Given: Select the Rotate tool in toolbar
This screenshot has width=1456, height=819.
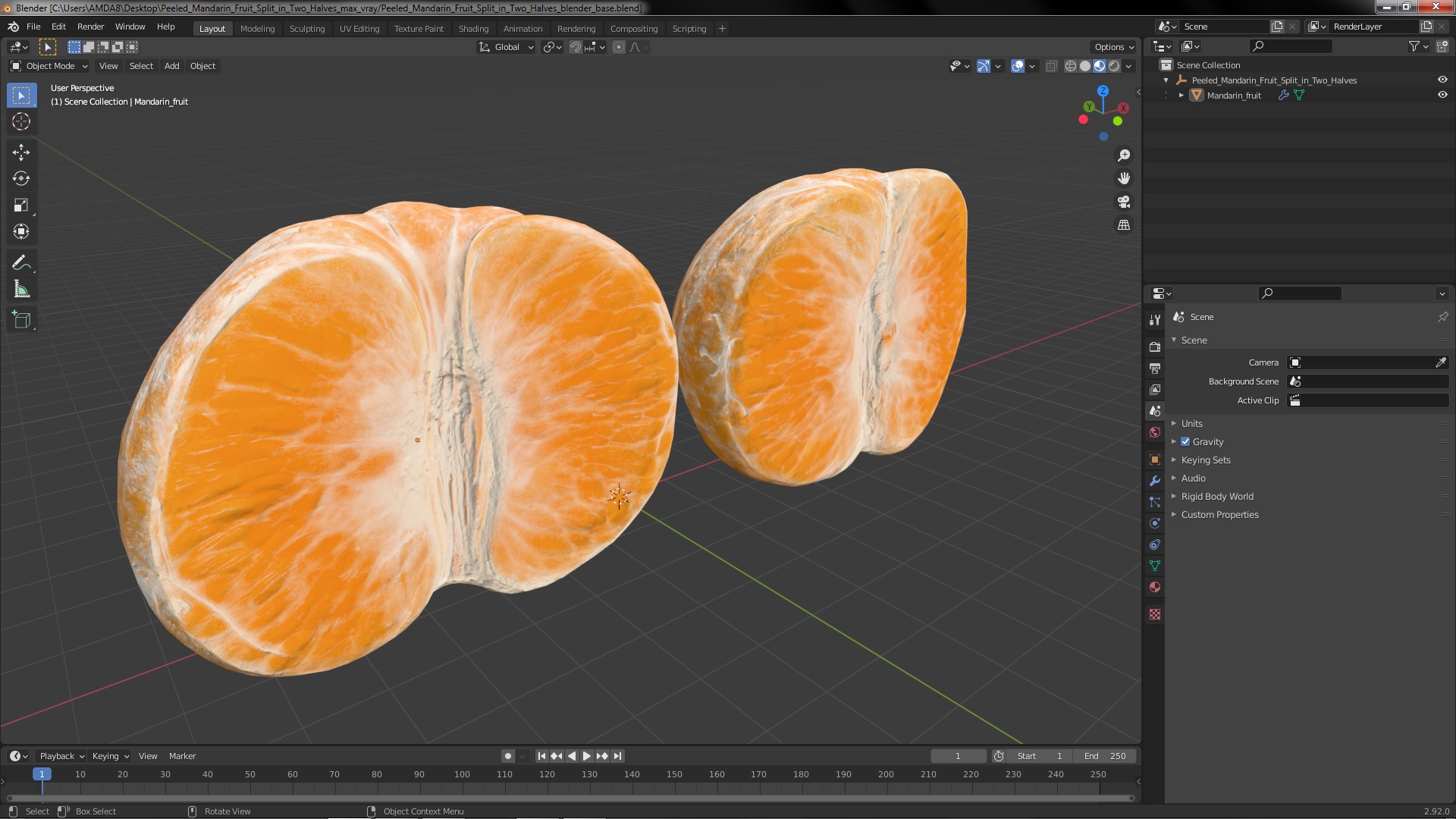Looking at the screenshot, I should click(x=21, y=179).
